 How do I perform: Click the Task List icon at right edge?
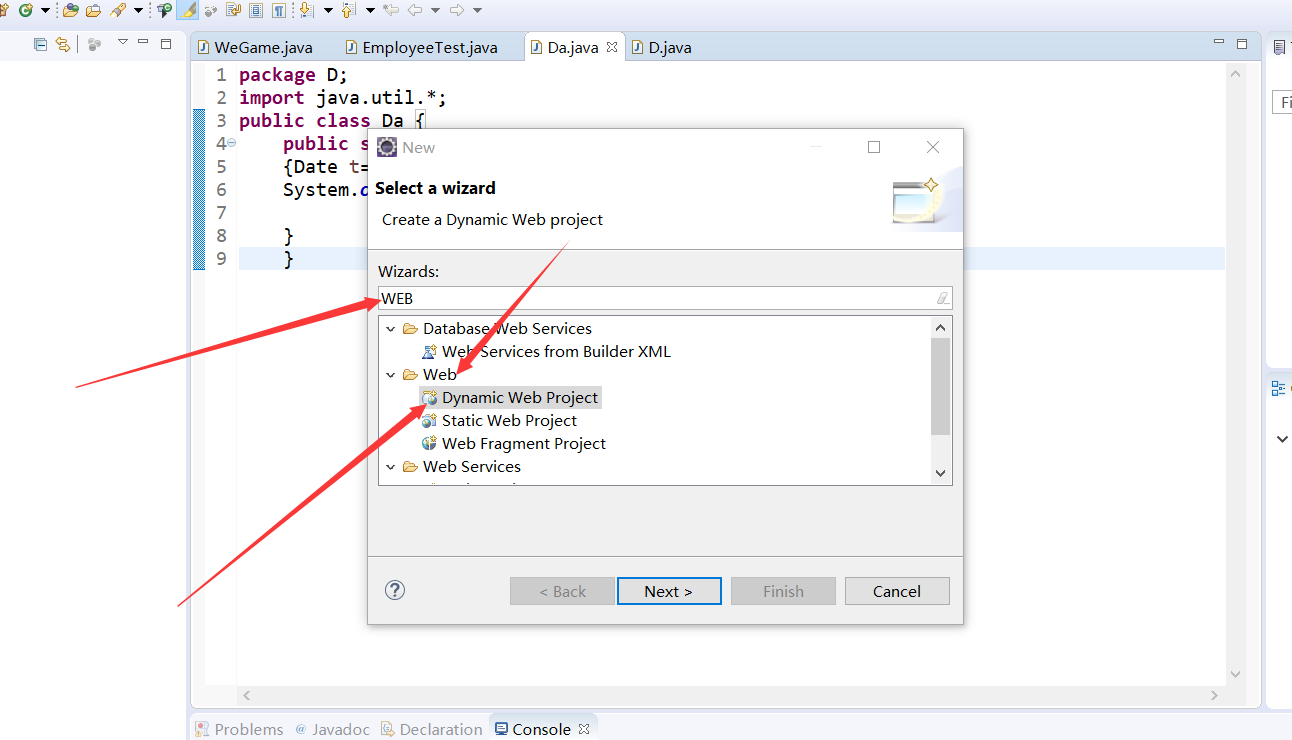(1279, 47)
